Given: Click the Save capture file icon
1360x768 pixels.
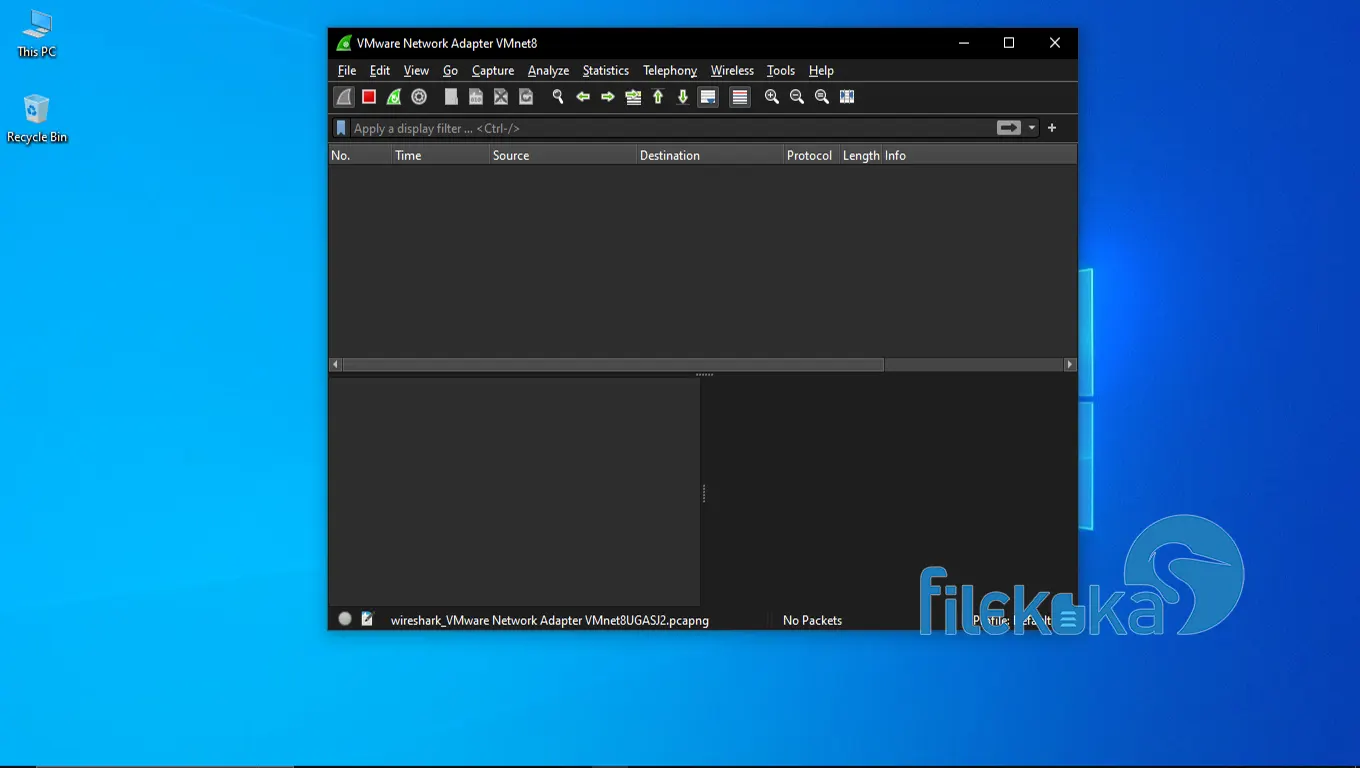Looking at the screenshot, I should pyautogui.click(x=476, y=97).
